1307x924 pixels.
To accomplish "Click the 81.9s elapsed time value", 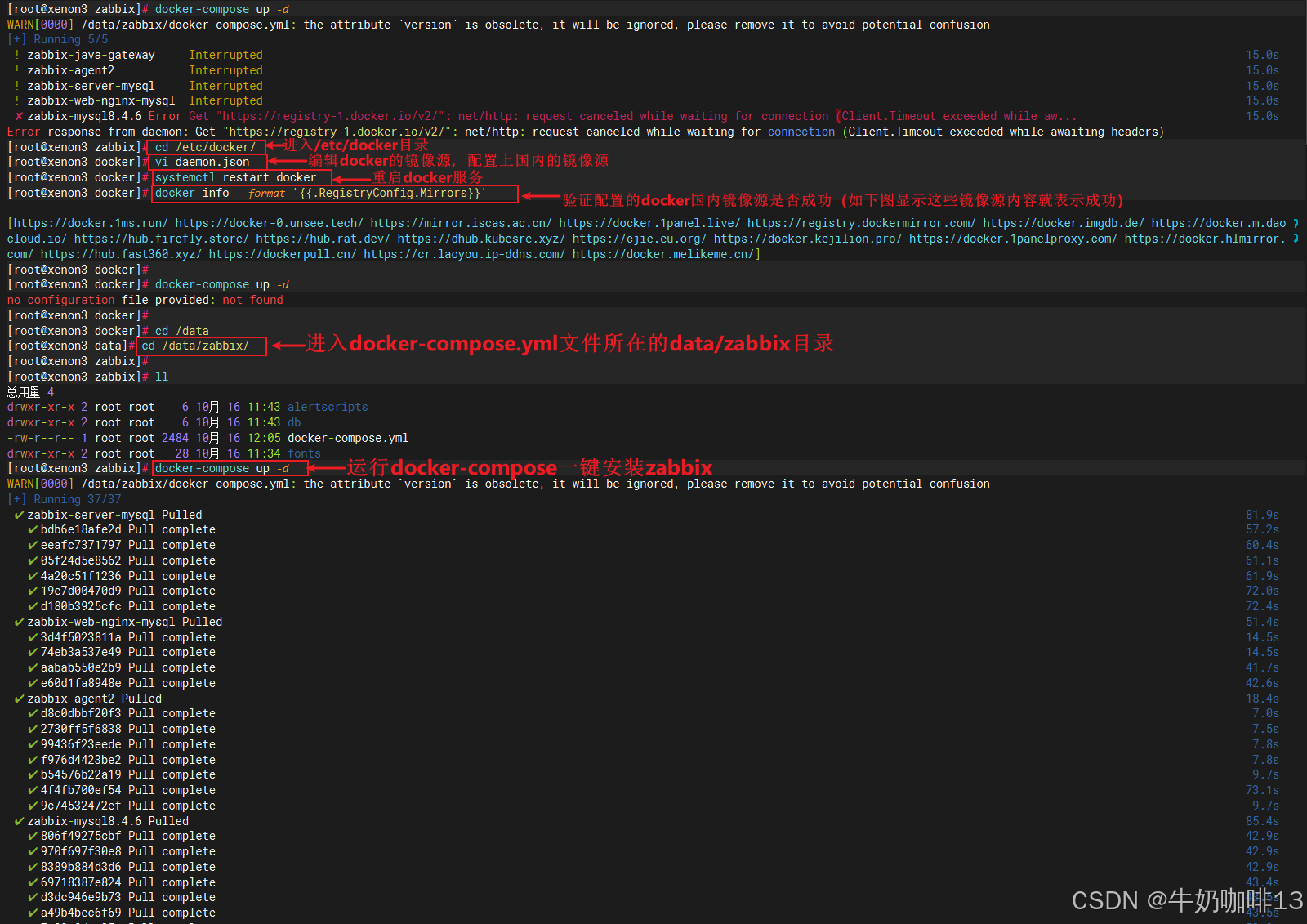I will (x=1262, y=515).
